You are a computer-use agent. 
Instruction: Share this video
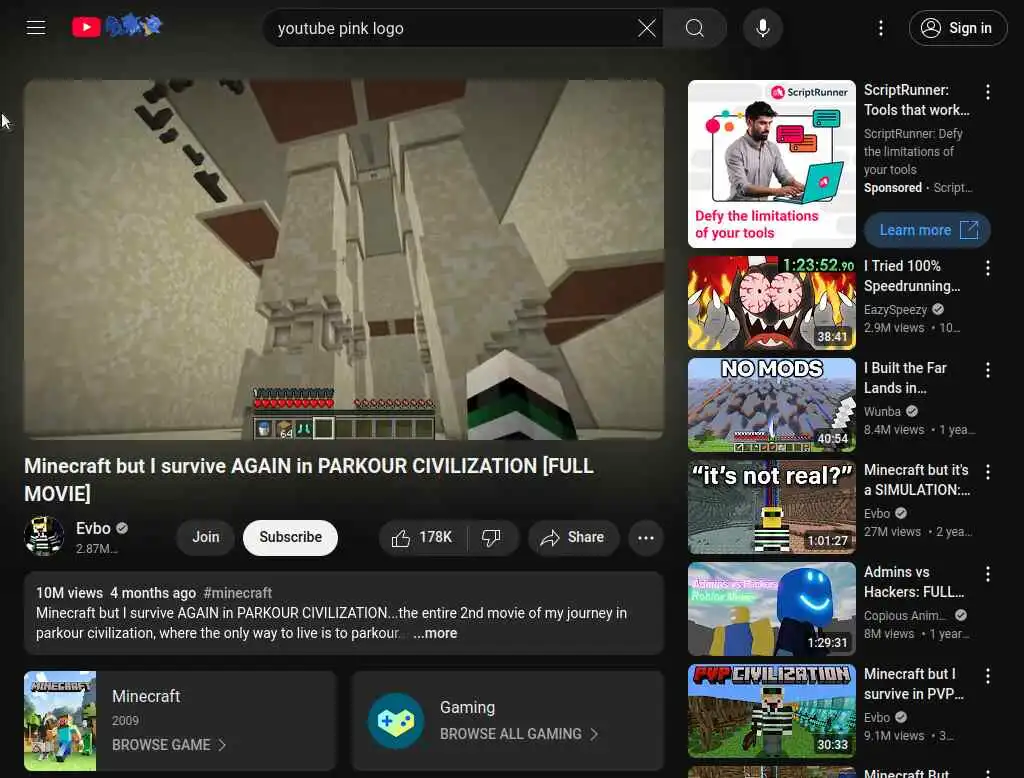pyautogui.click(x=573, y=538)
